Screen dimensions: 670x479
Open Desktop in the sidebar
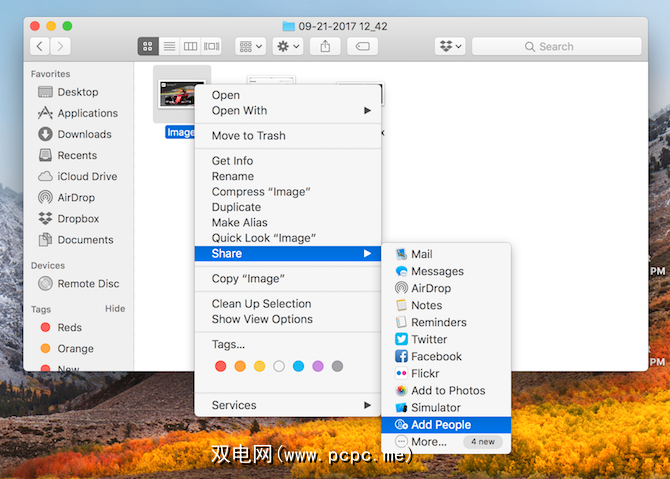78,92
